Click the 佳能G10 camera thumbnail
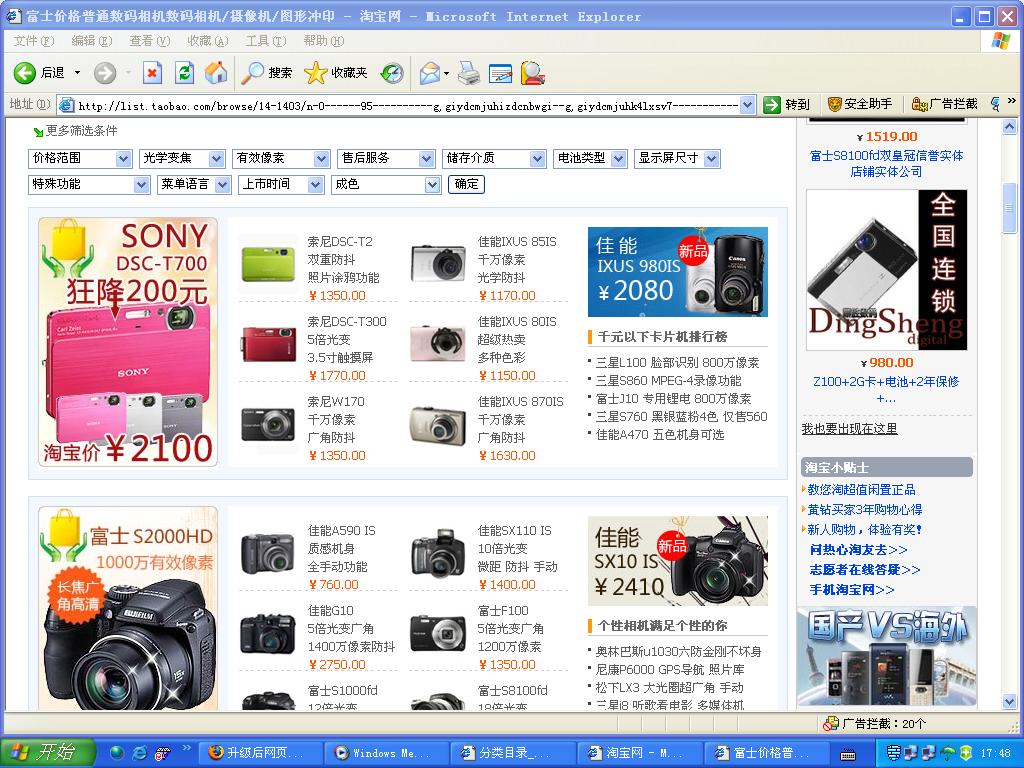 point(268,633)
